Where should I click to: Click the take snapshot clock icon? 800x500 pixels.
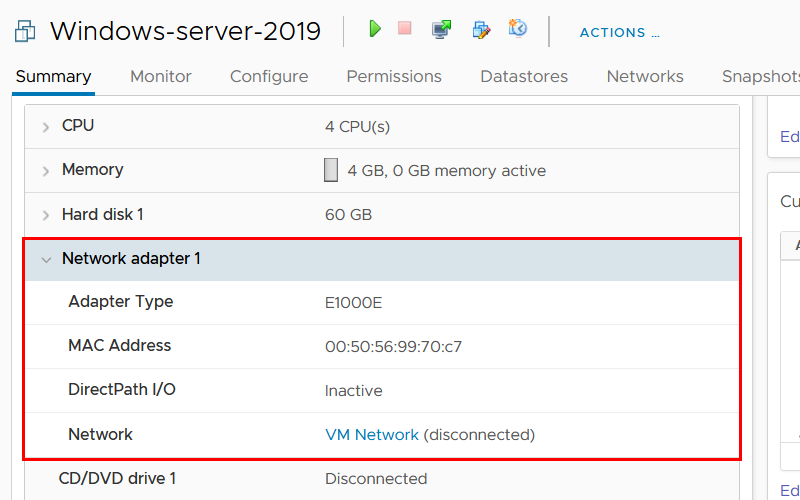pyautogui.click(x=517, y=28)
